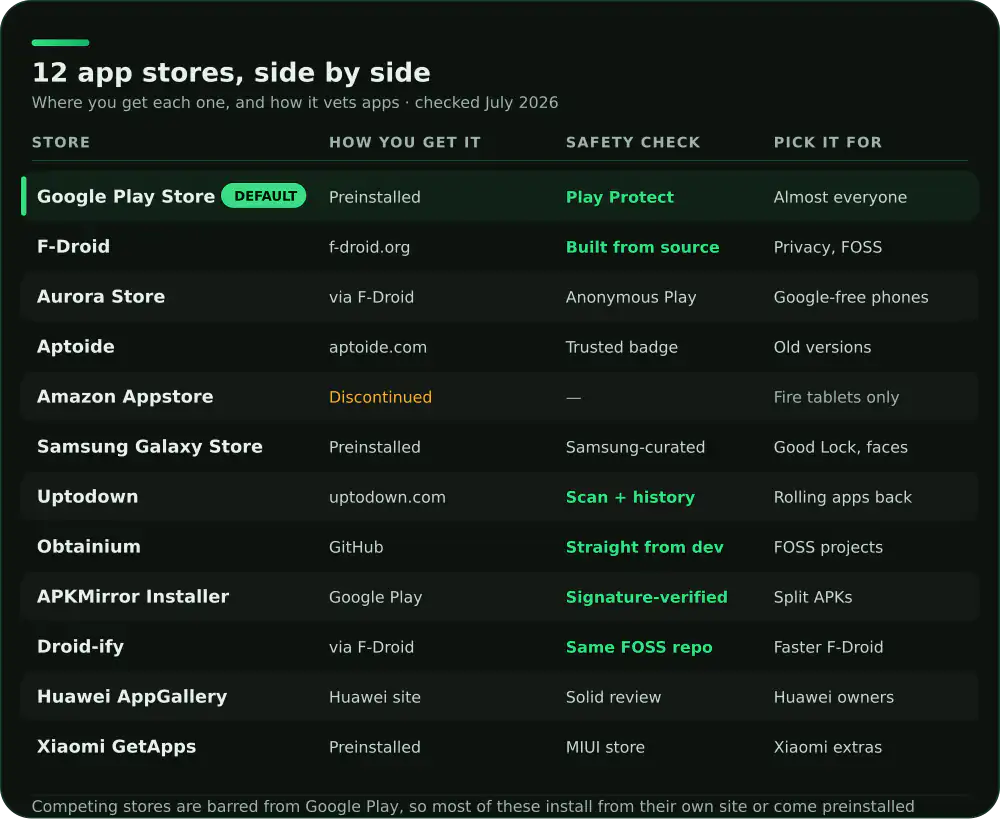The width and height of the screenshot is (1000, 819).
Task: Click the Fire tablets only cell
Action: (836, 397)
